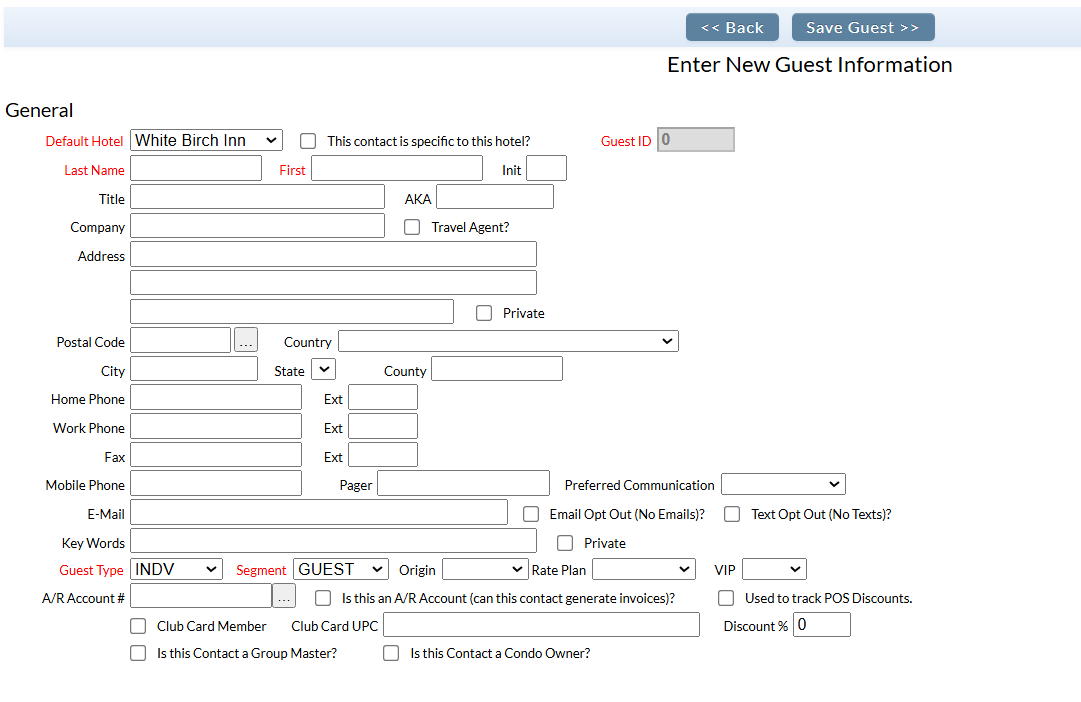Focus the E-Mail text field
The height and width of the screenshot is (702, 1081).
coord(319,513)
